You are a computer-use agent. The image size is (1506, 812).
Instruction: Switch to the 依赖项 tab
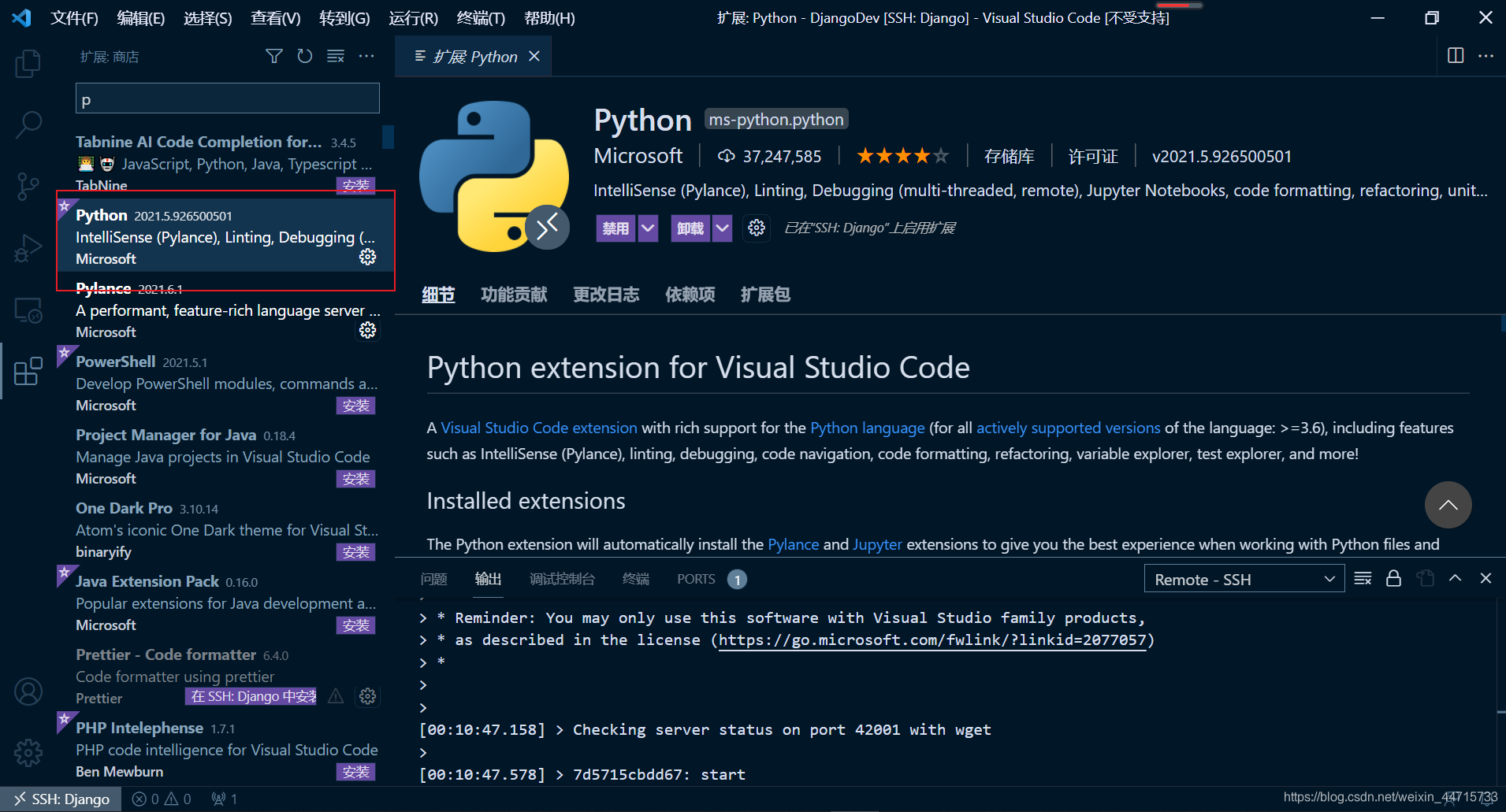click(690, 295)
